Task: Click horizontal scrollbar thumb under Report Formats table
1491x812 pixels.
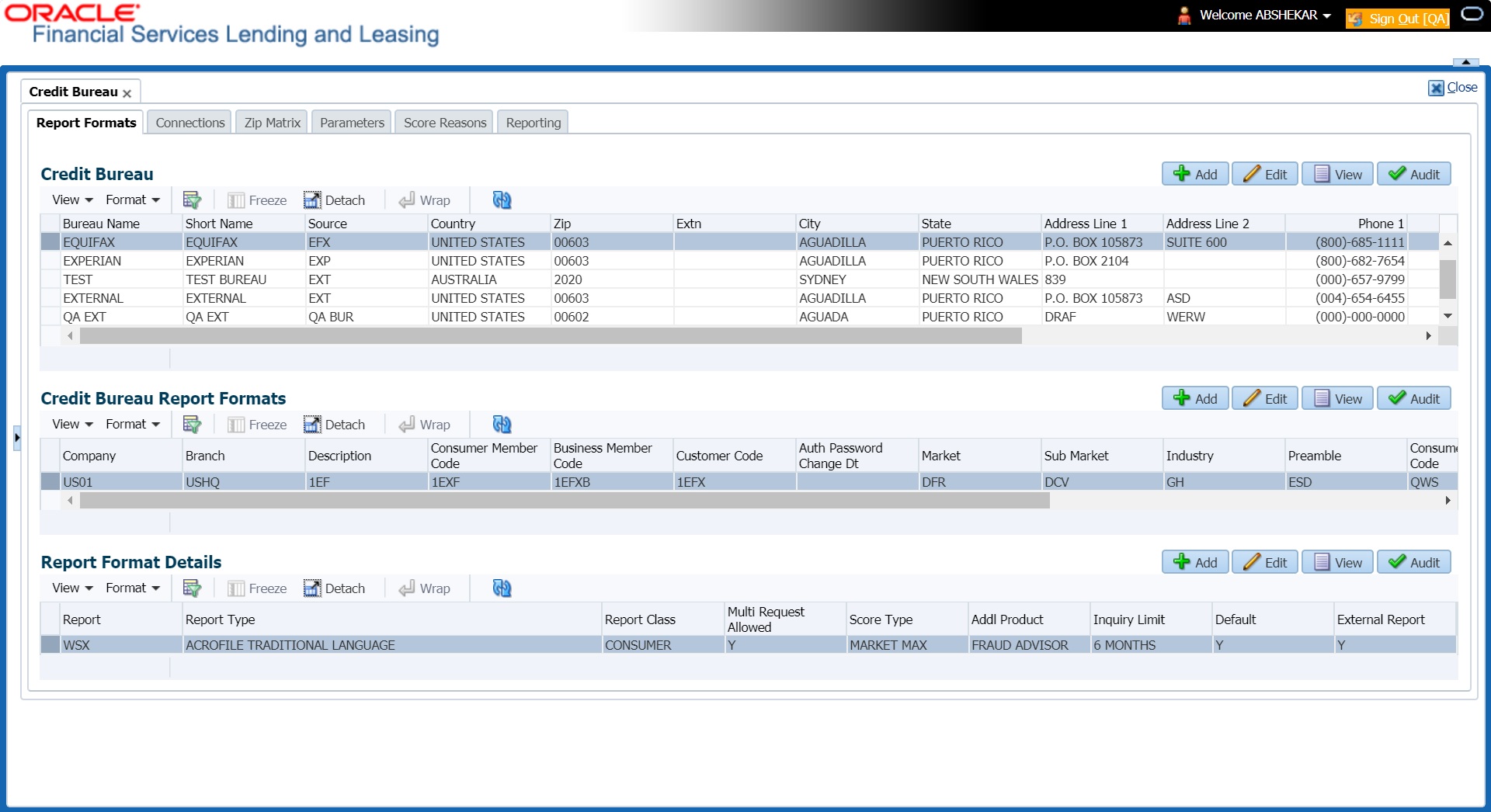Action: pyautogui.click(x=565, y=501)
